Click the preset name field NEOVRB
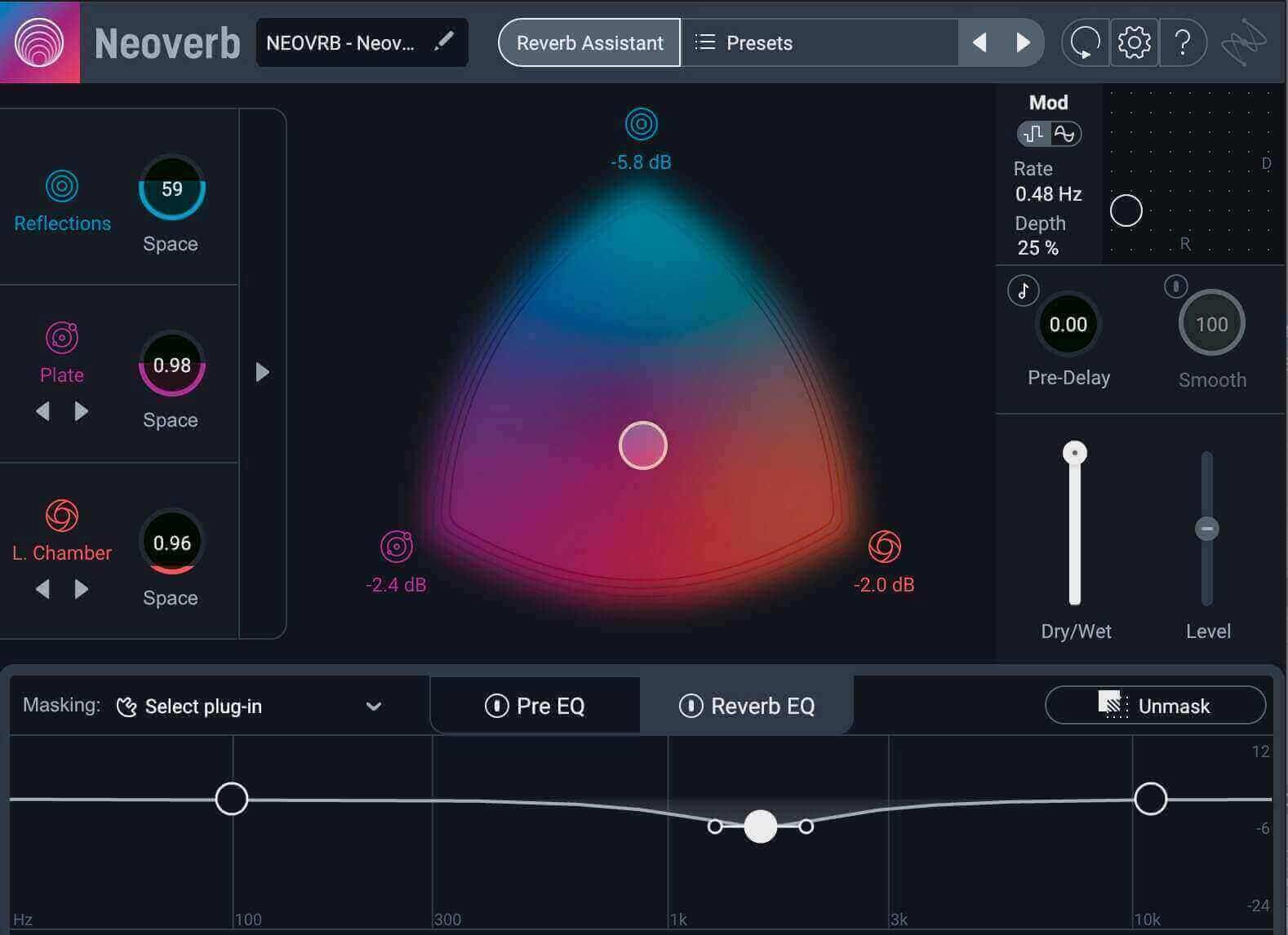Viewport: 1288px width, 935px height. click(x=362, y=42)
